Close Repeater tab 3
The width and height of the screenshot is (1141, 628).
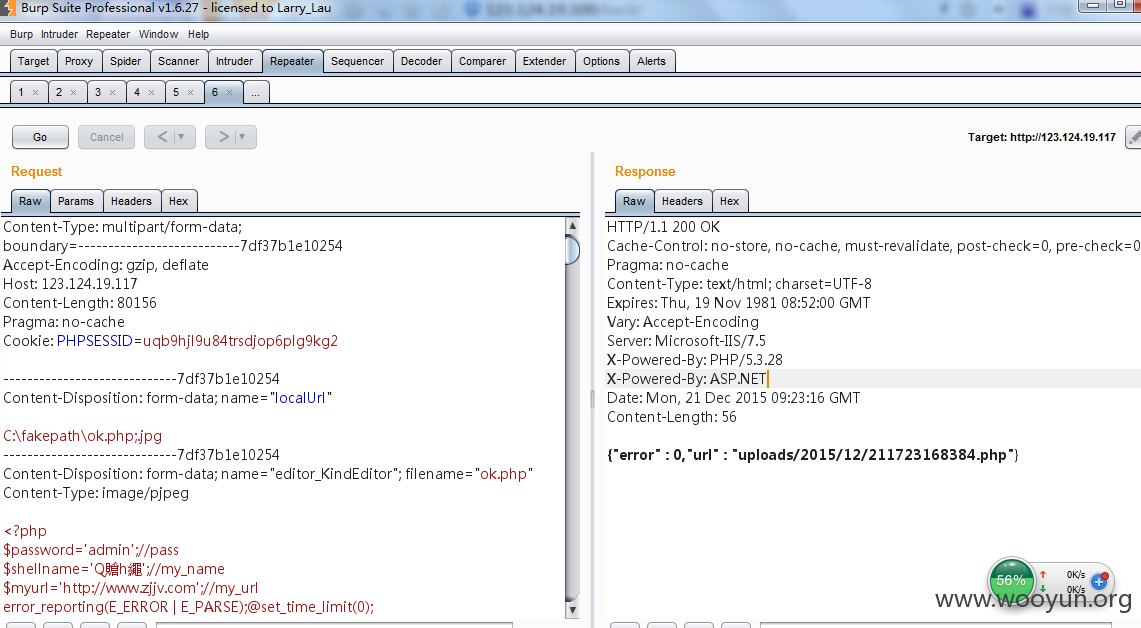(112, 92)
